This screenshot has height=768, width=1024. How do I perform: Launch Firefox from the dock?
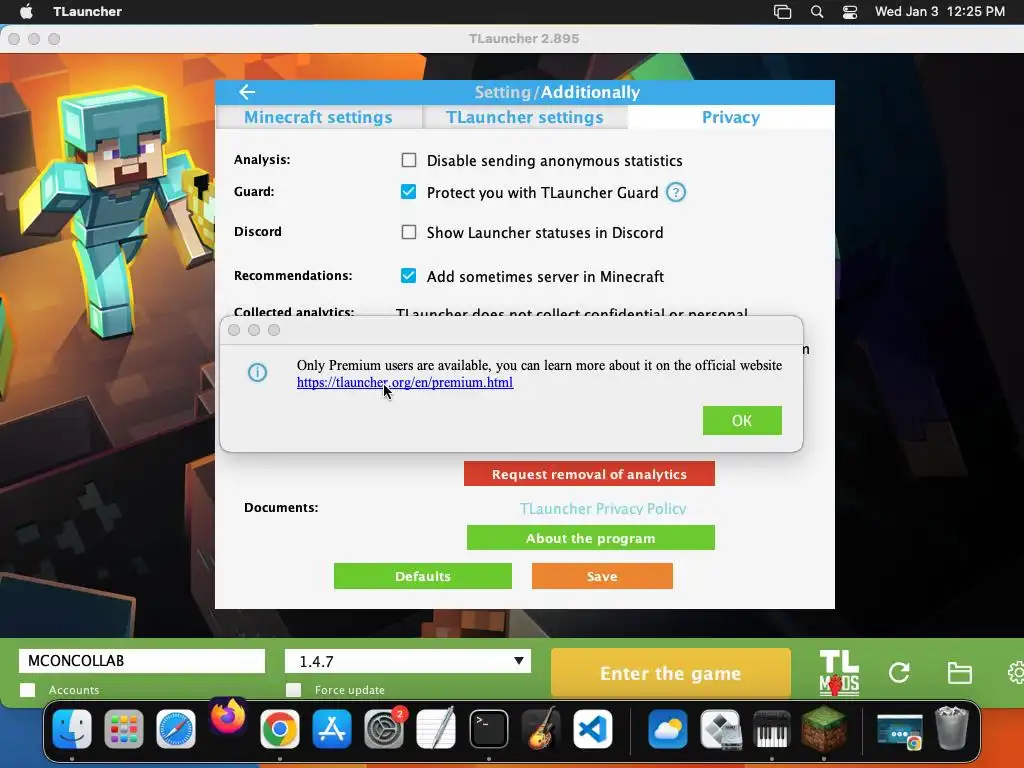228,718
